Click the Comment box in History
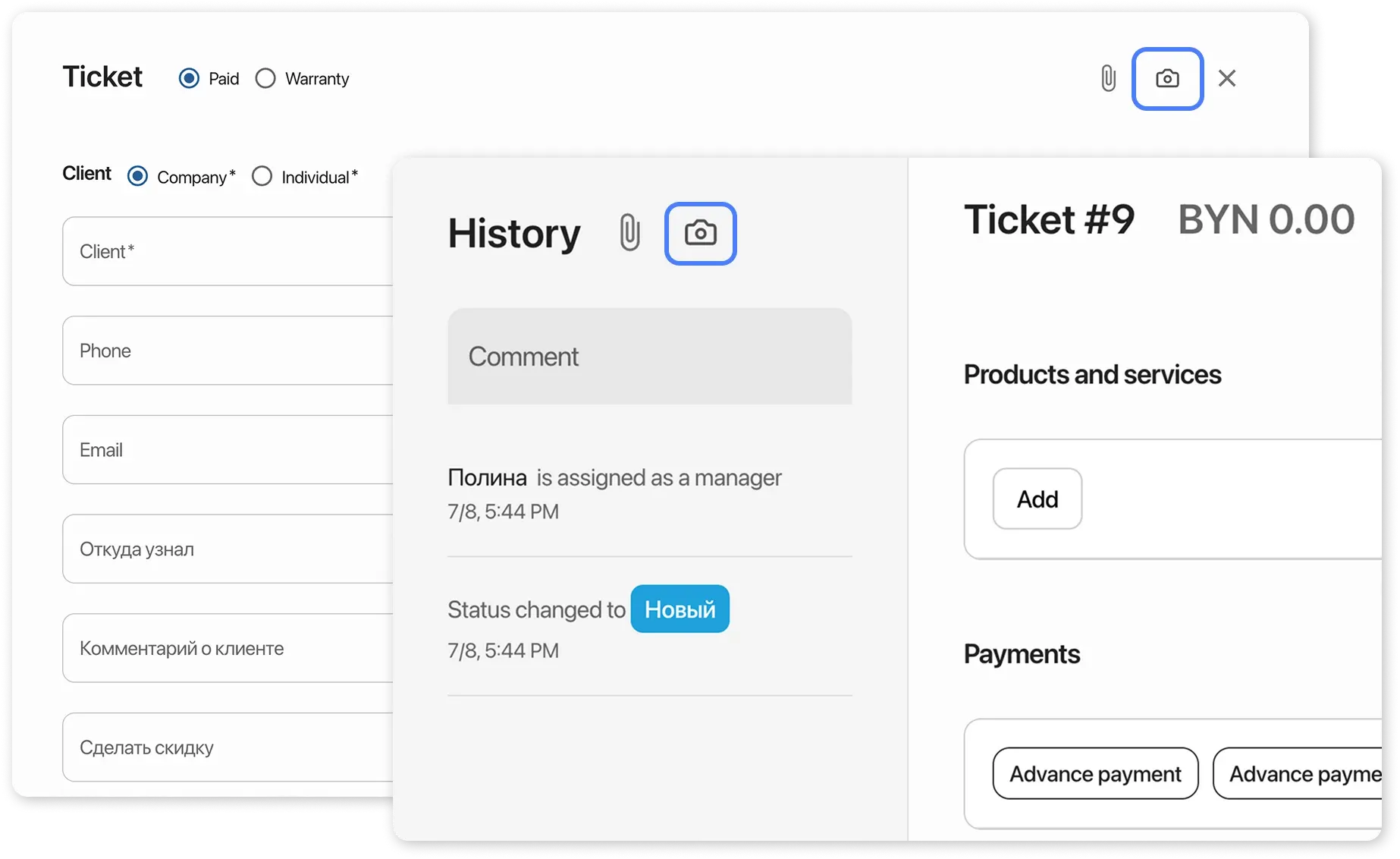Image resolution: width=1400 pixels, height=859 pixels. tap(649, 356)
